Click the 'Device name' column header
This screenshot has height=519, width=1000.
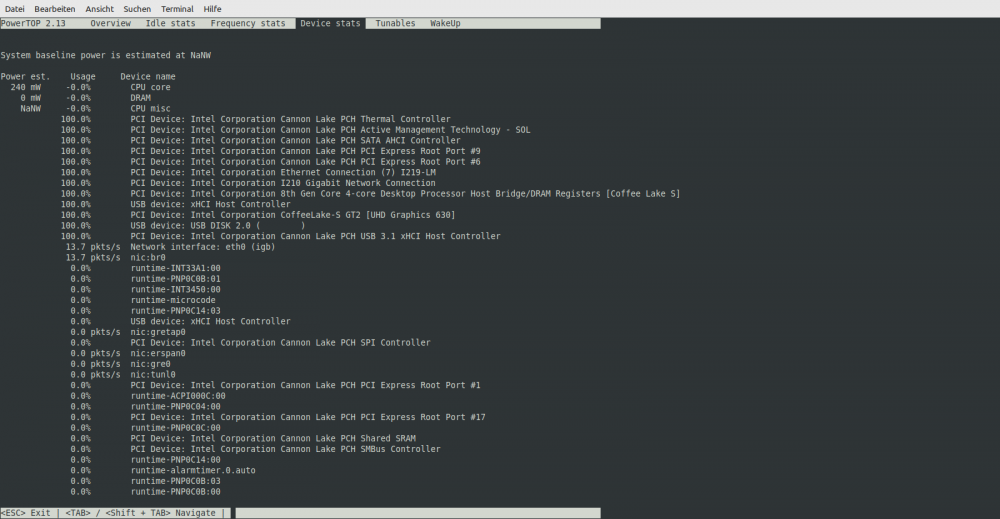(x=148, y=77)
